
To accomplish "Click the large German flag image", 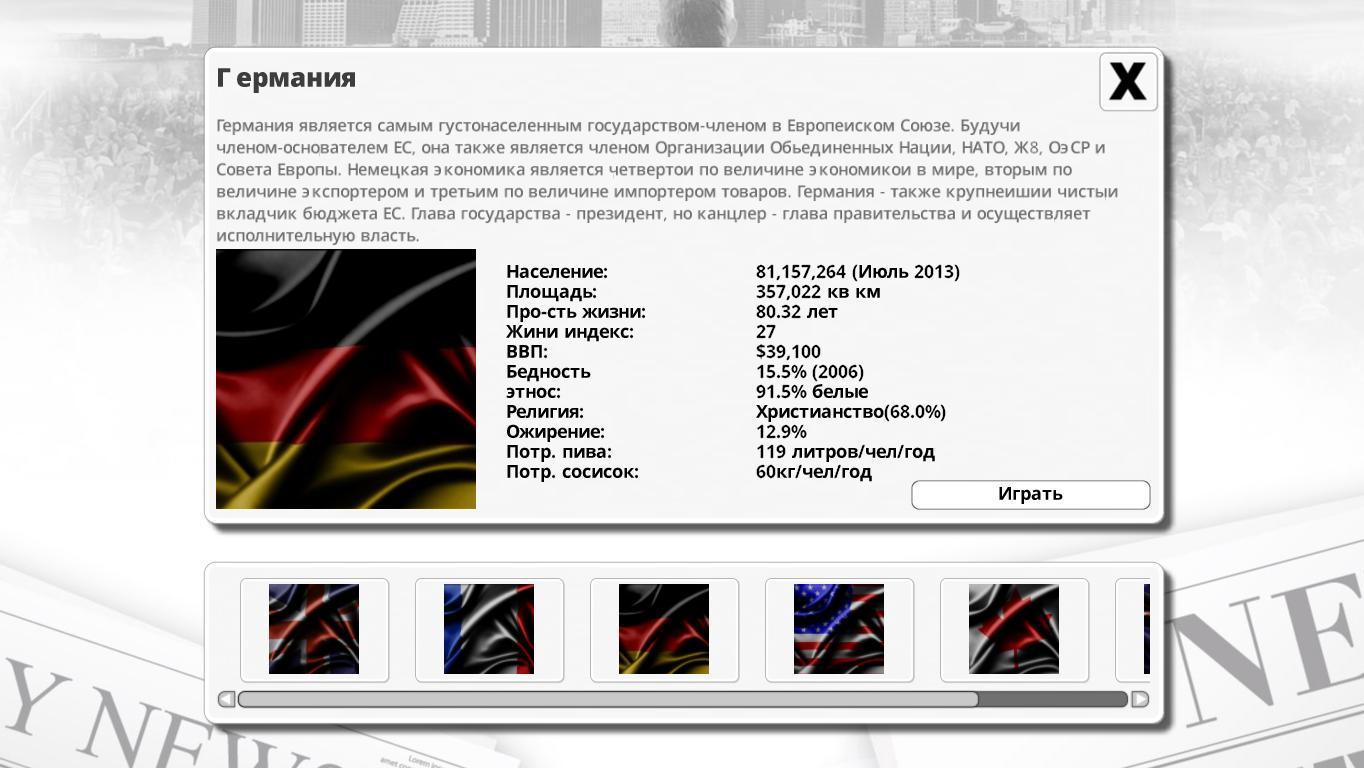I will pos(346,379).
